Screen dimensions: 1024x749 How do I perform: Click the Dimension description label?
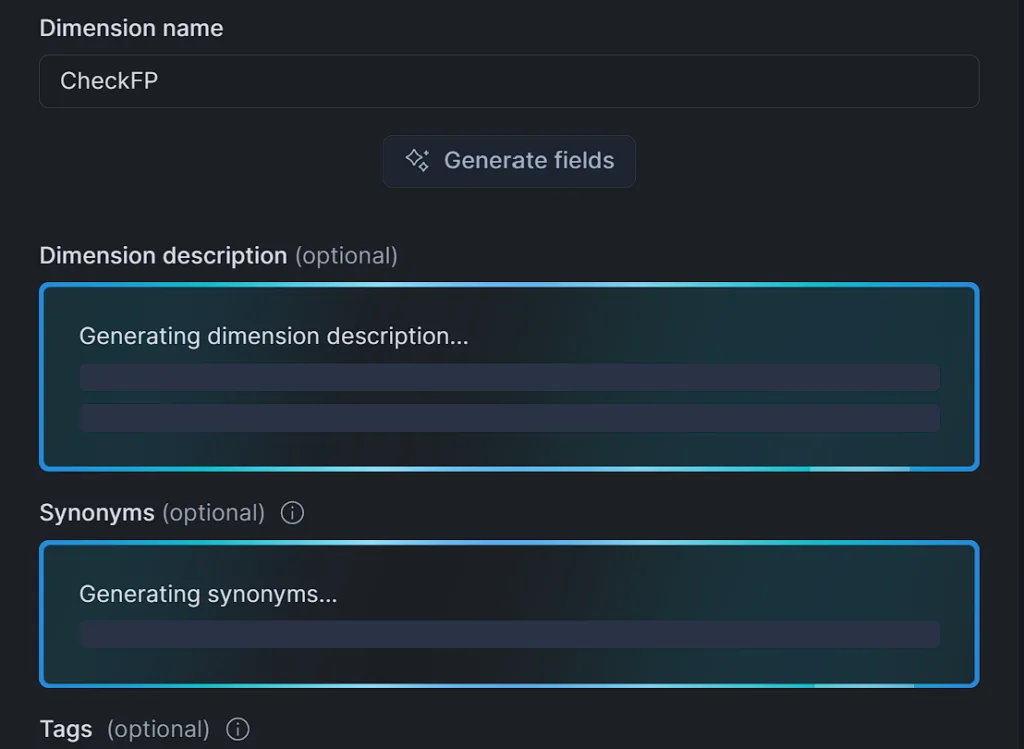coord(163,255)
